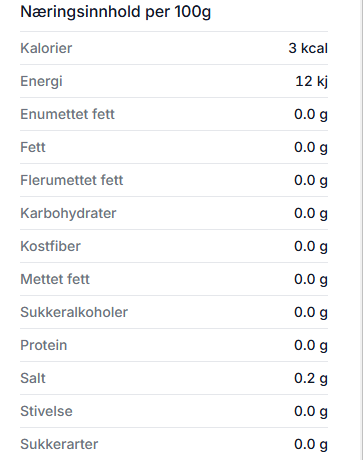
Task: Click the 12 kj energy value
Action: 311,82
